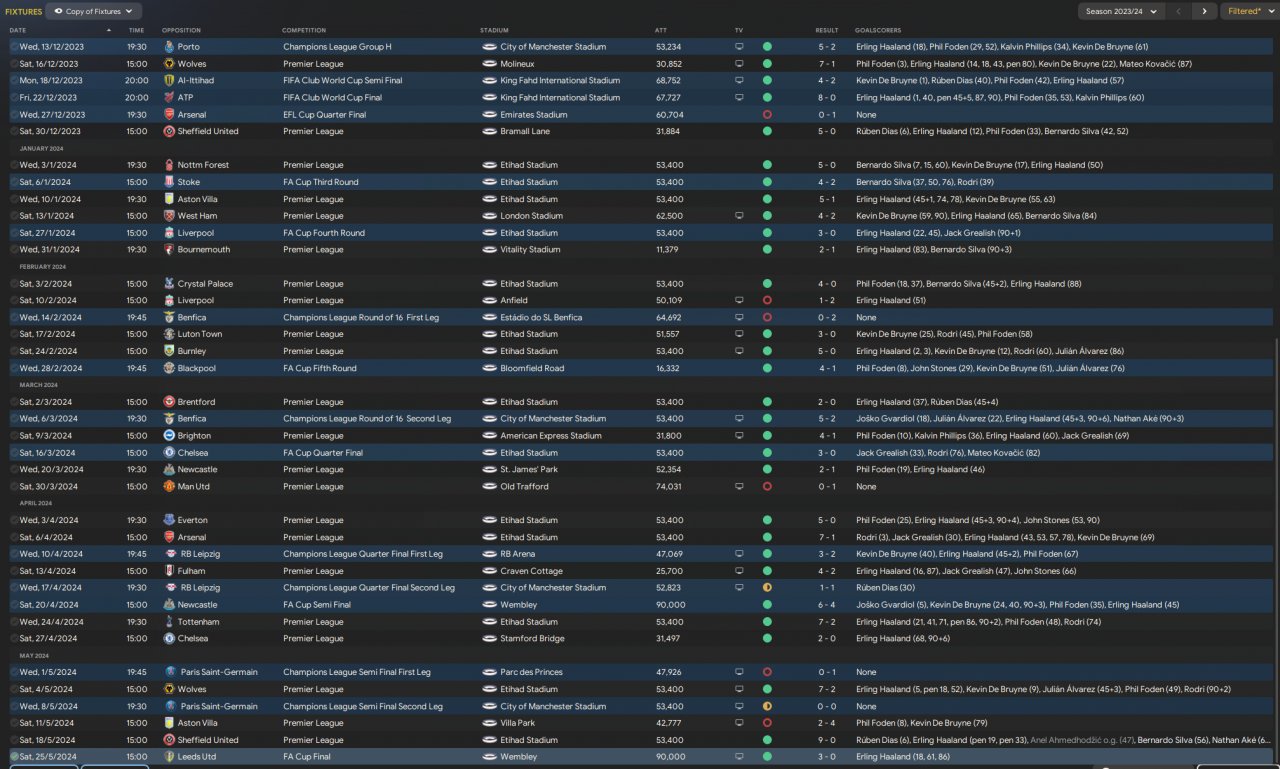The width and height of the screenshot is (1280, 769).
Task: Open the Filtered* dropdown
Action: point(1249,11)
